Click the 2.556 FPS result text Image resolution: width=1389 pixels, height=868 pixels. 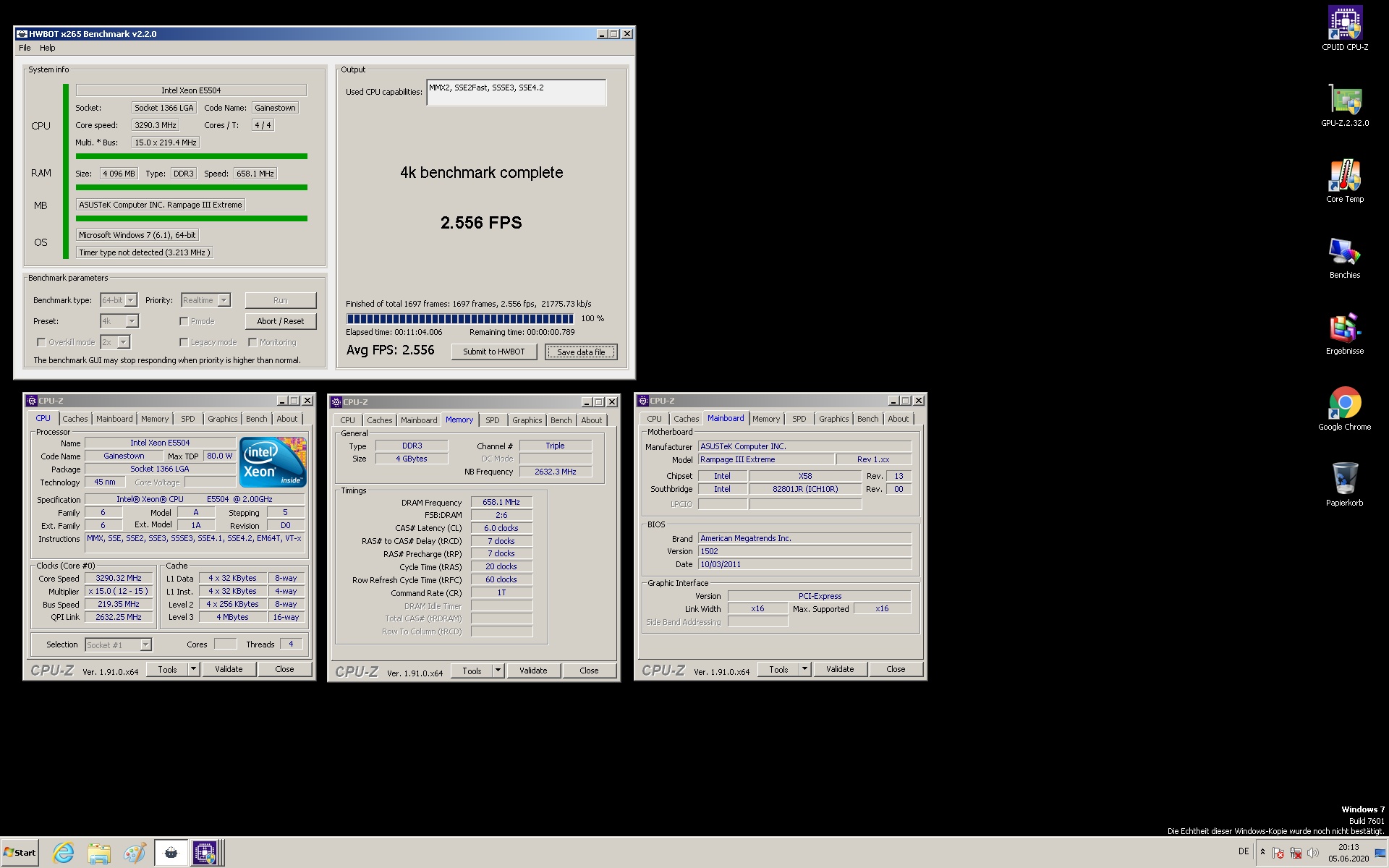point(481,223)
